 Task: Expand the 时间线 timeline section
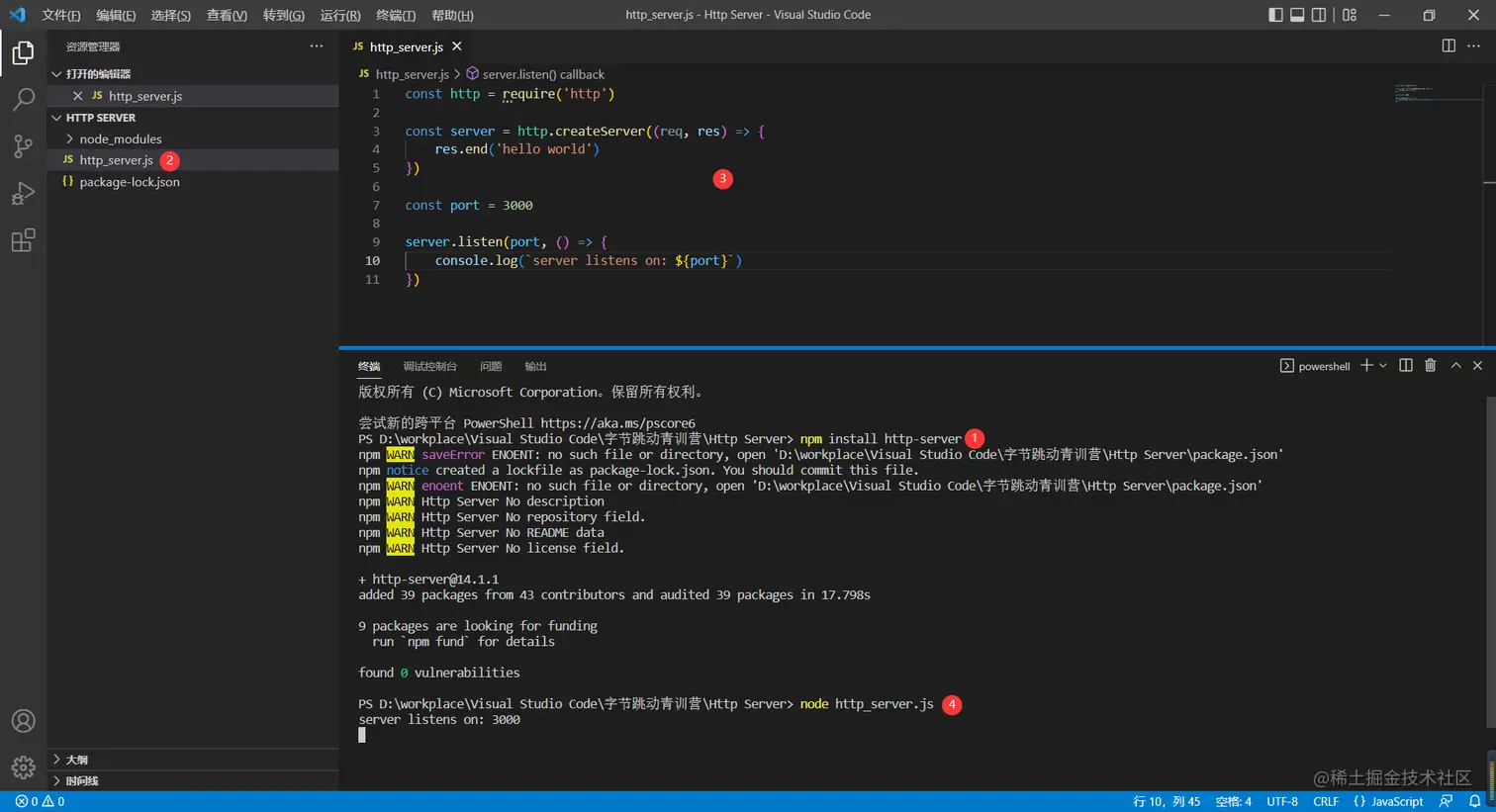(193, 780)
